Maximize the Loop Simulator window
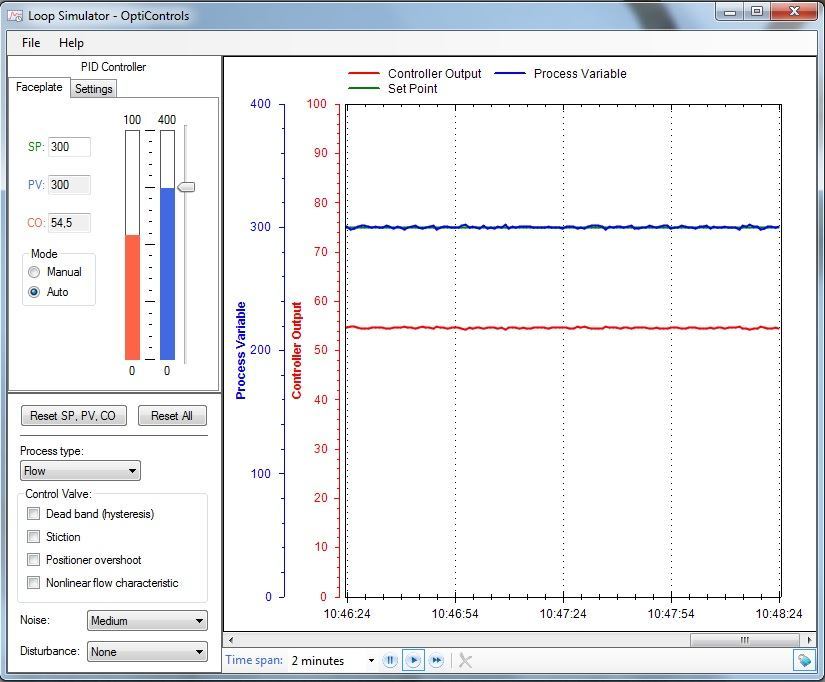This screenshot has width=825, height=682. (757, 12)
